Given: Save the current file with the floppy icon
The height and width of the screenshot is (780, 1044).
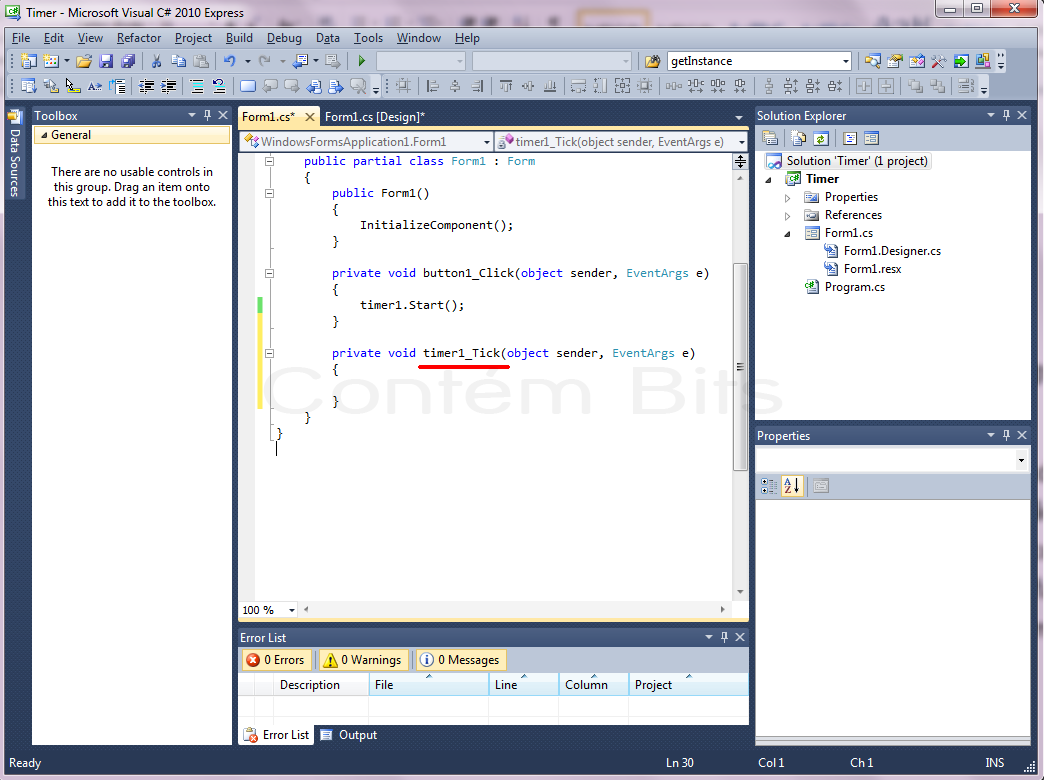Looking at the screenshot, I should [x=106, y=61].
